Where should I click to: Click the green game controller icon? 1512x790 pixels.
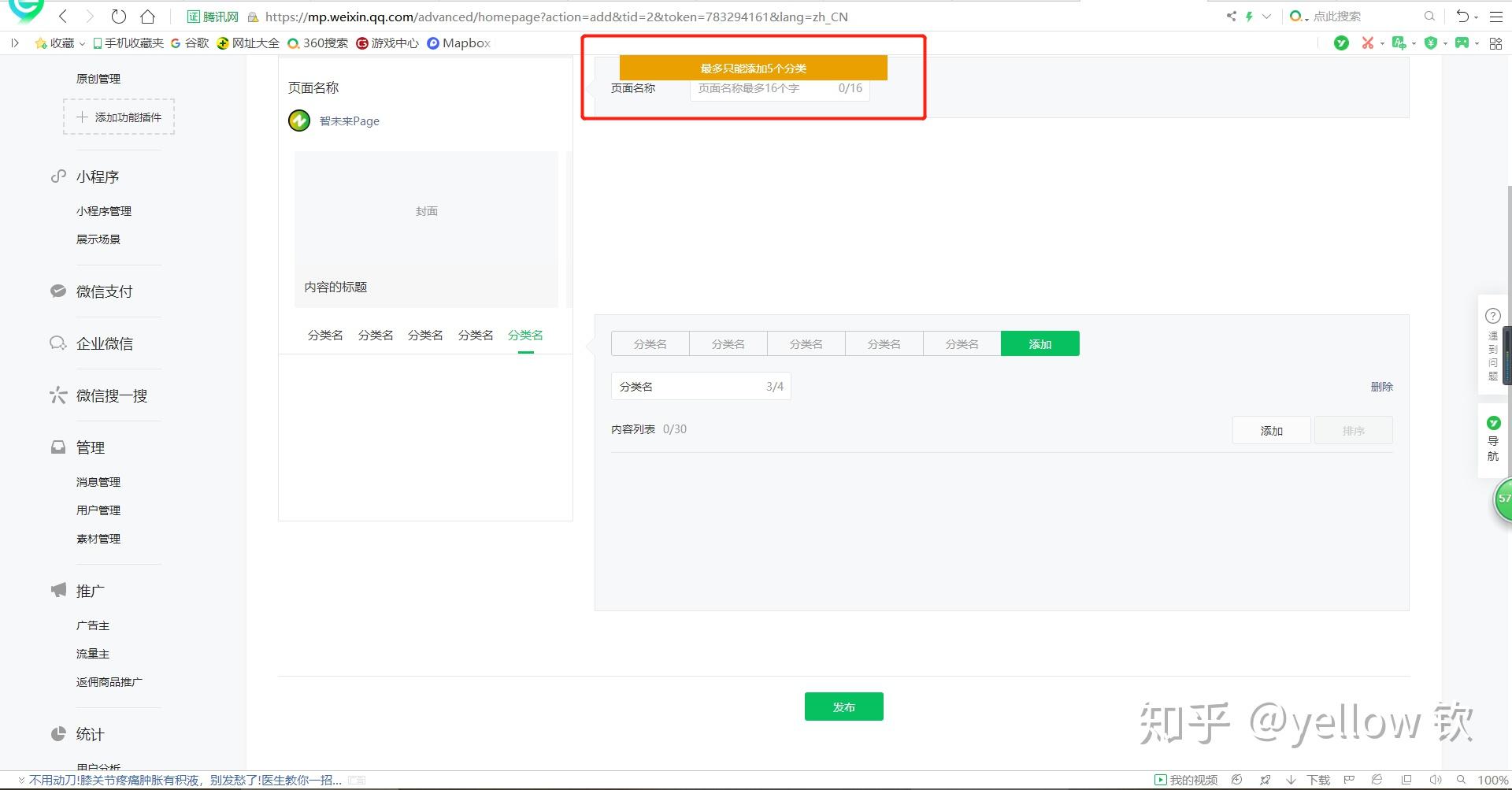tap(1462, 43)
